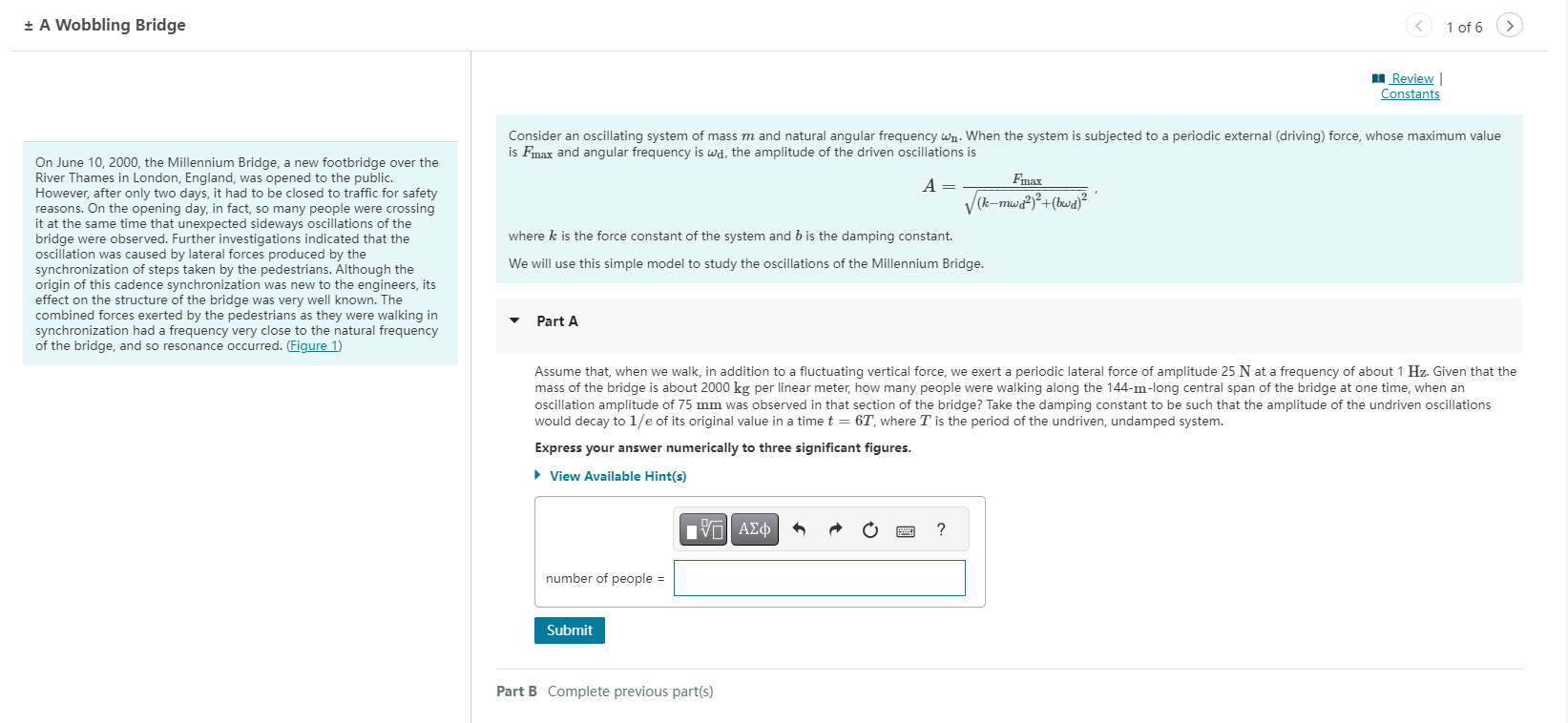Click the redo arrow in the answer toolbar

[x=834, y=528]
